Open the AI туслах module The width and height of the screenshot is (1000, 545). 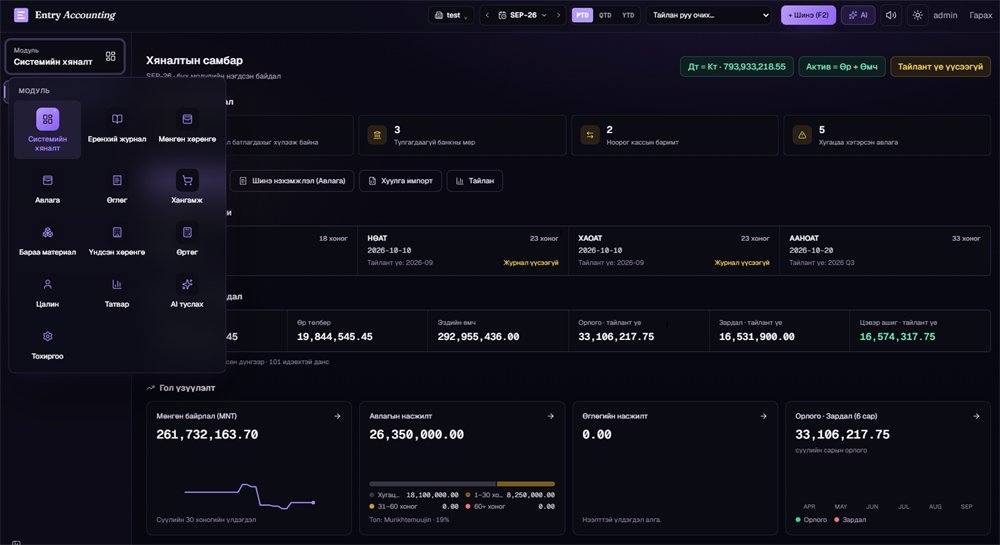click(x=187, y=293)
